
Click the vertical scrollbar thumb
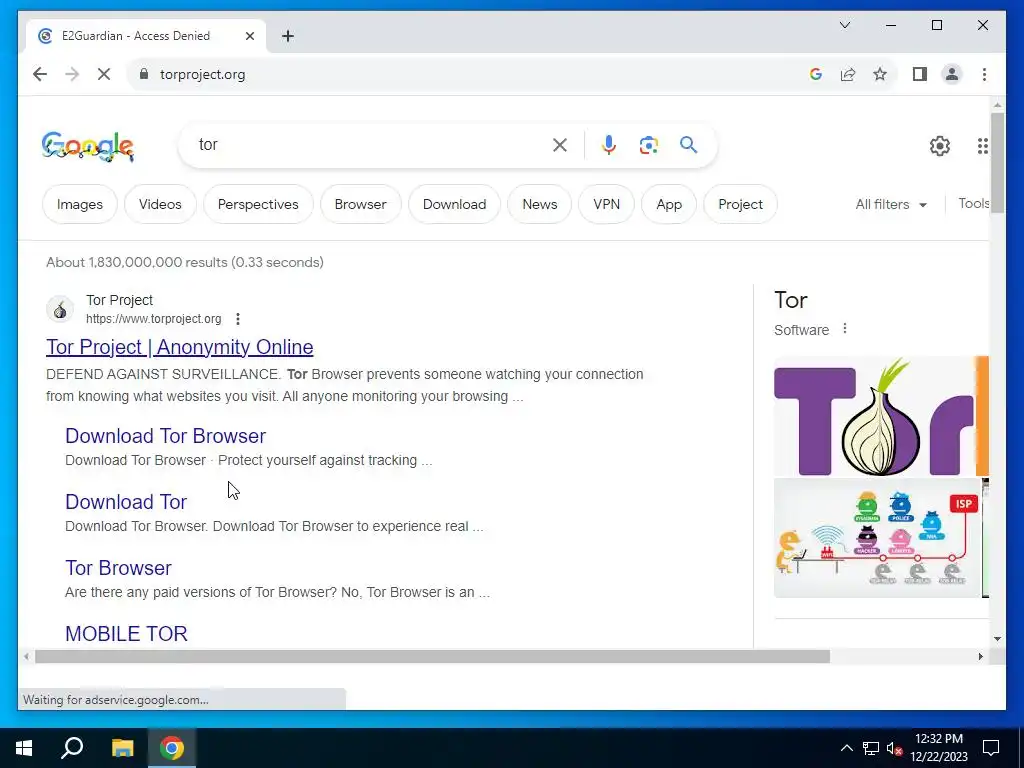coord(997,161)
